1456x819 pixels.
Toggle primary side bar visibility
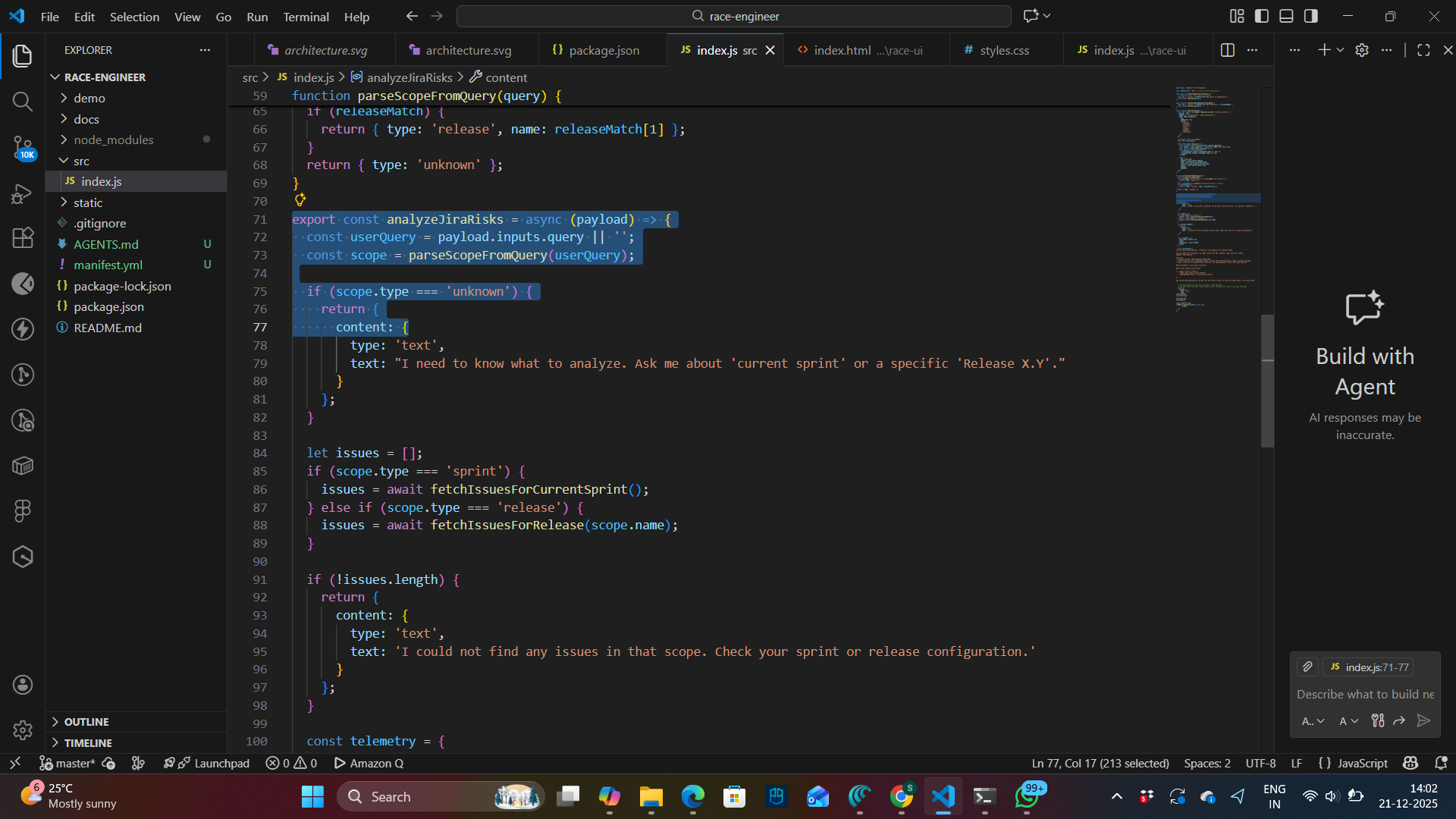pyautogui.click(x=1262, y=16)
